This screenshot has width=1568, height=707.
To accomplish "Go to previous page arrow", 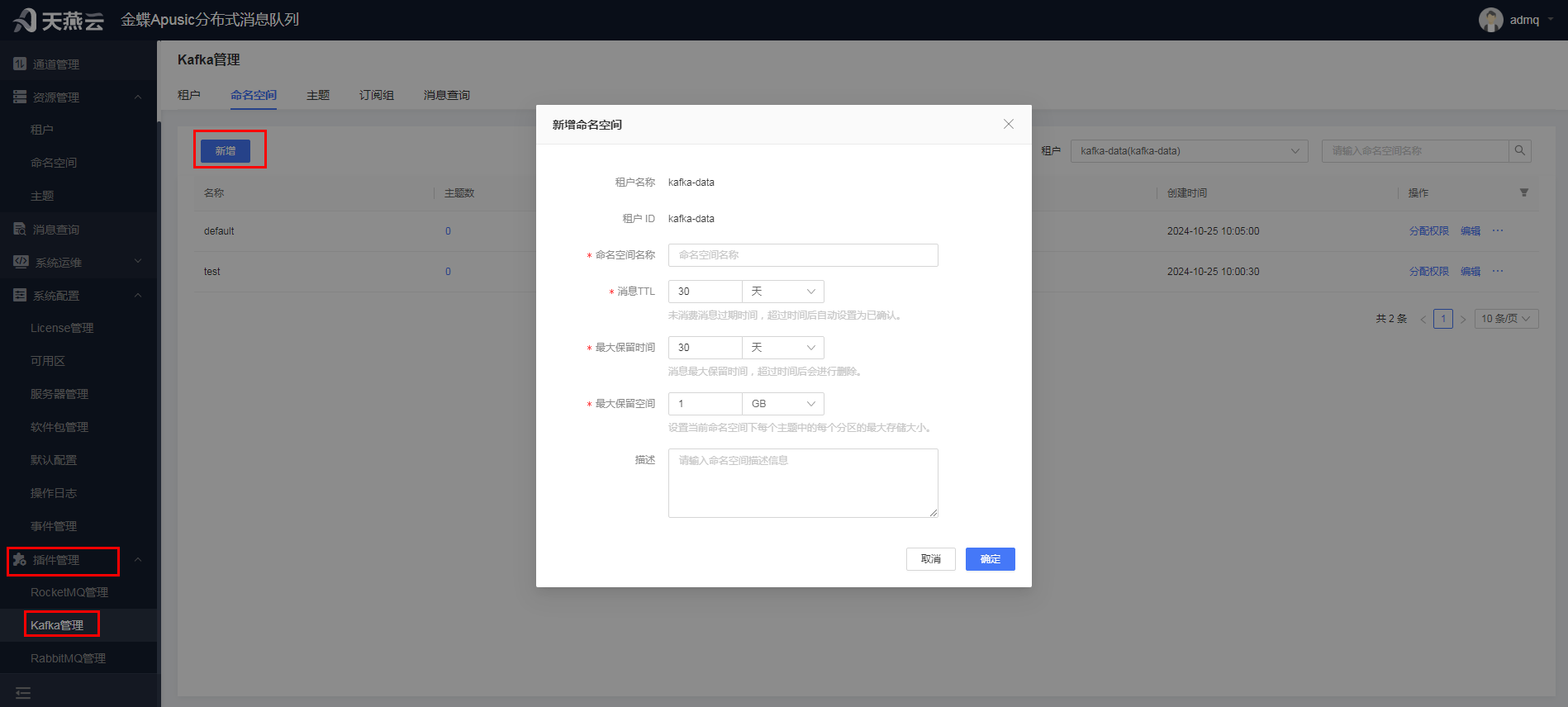I will tap(1423, 319).
